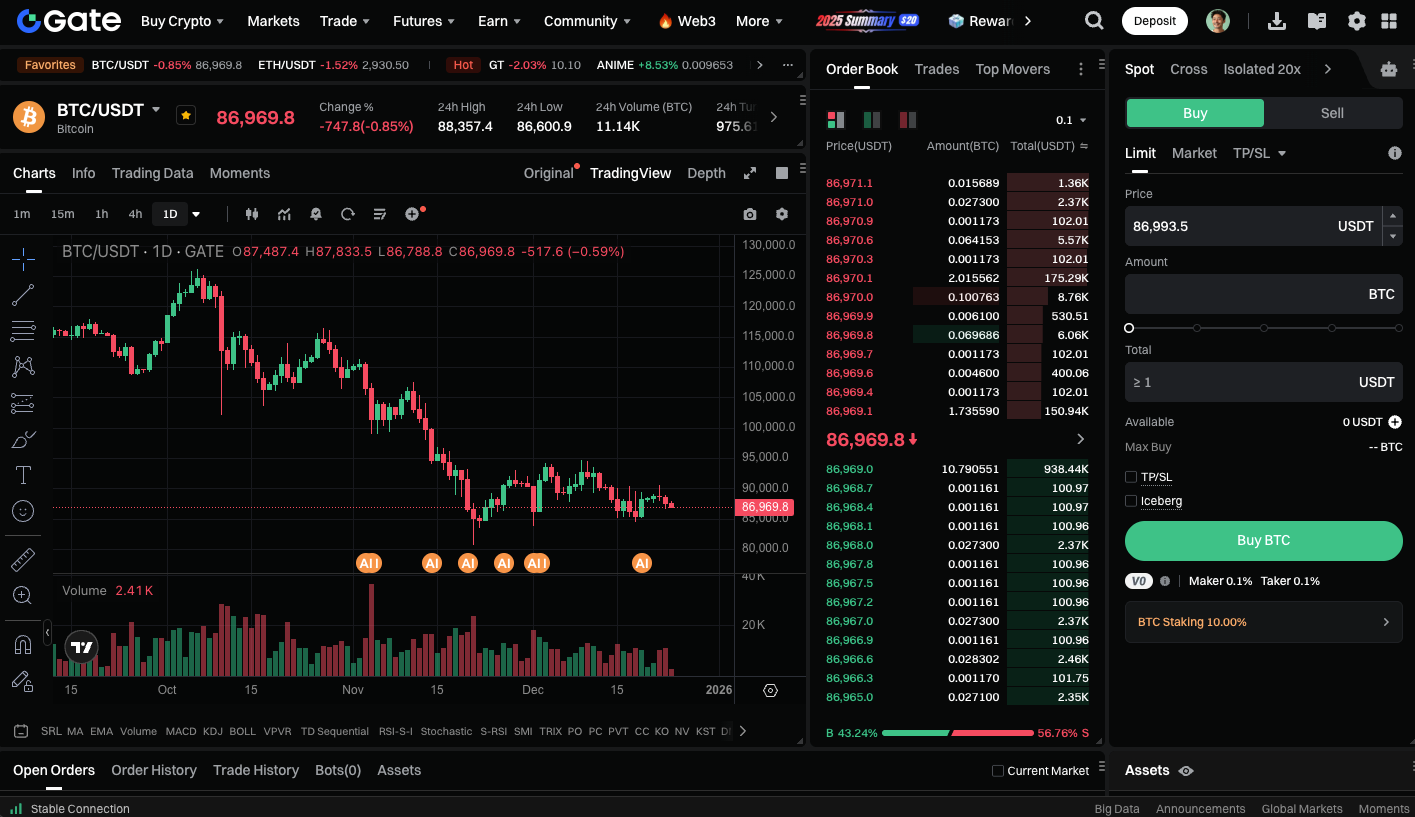Viewport: 1415px width, 817px height.
Task: Open the chart indicators icon
Action: (284, 214)
